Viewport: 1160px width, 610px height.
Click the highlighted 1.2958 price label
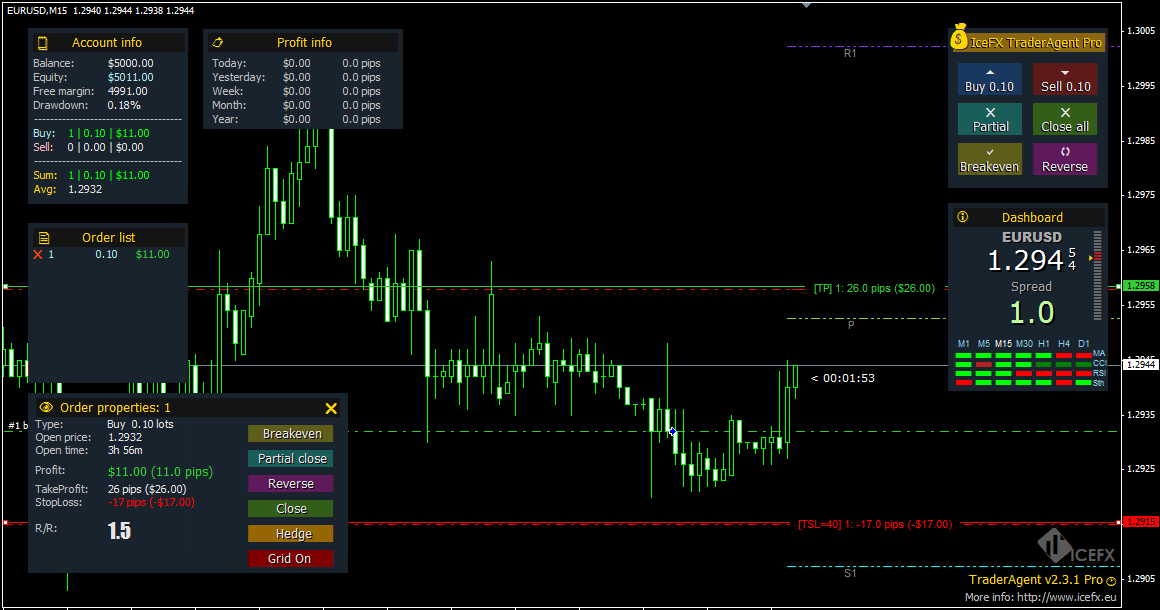tap(1140, 285)
